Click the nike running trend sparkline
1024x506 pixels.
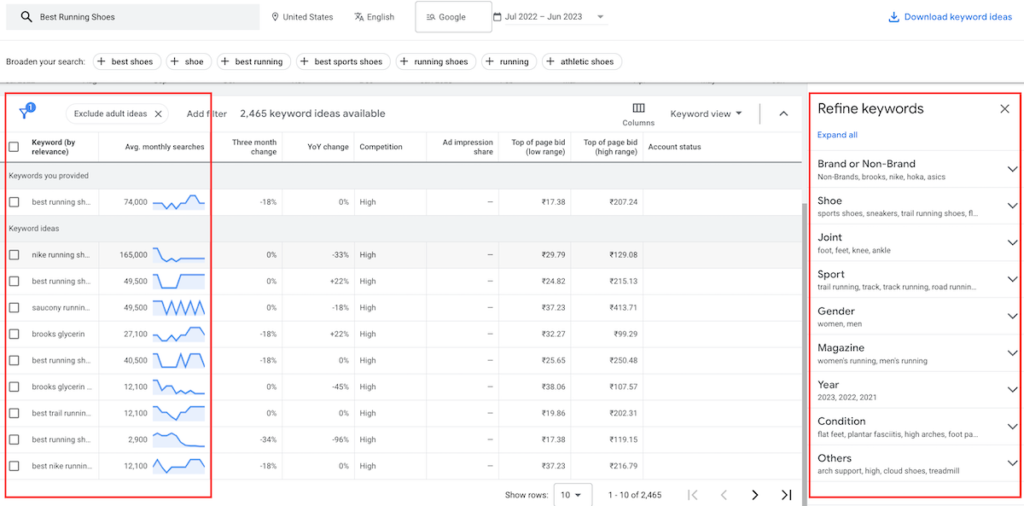tap(179, 255)
